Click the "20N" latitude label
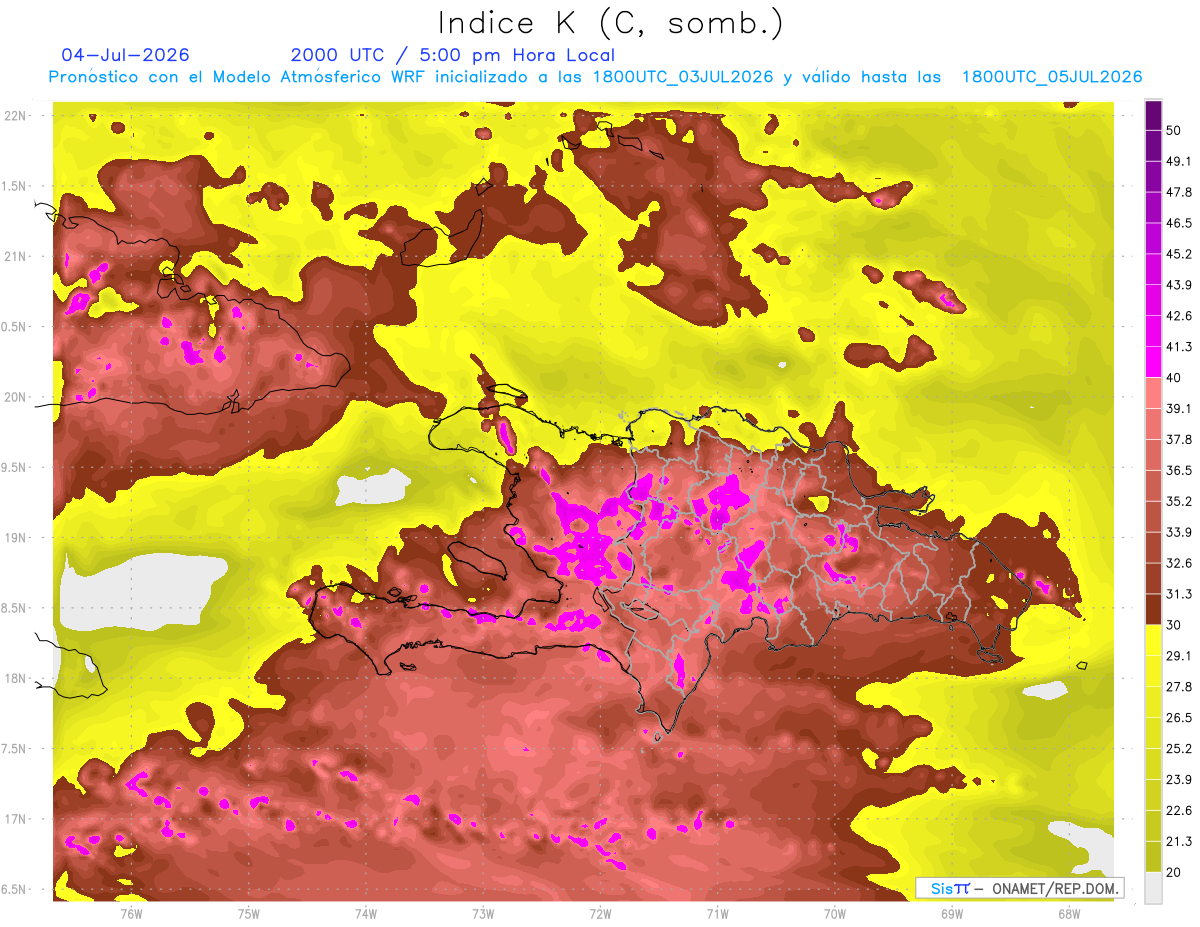 17,397
